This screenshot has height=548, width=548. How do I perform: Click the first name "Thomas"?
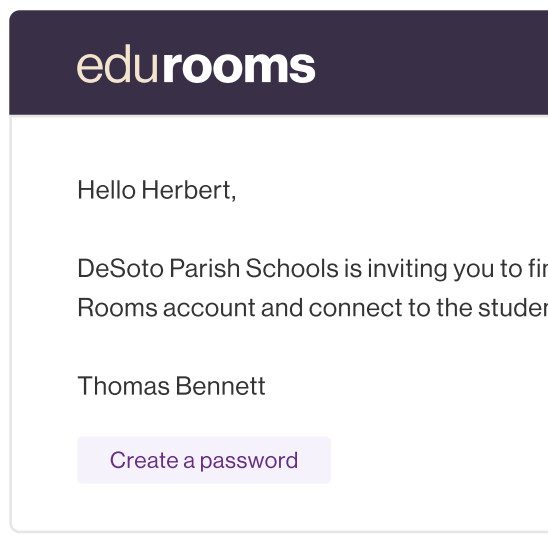tap(123, 386)
